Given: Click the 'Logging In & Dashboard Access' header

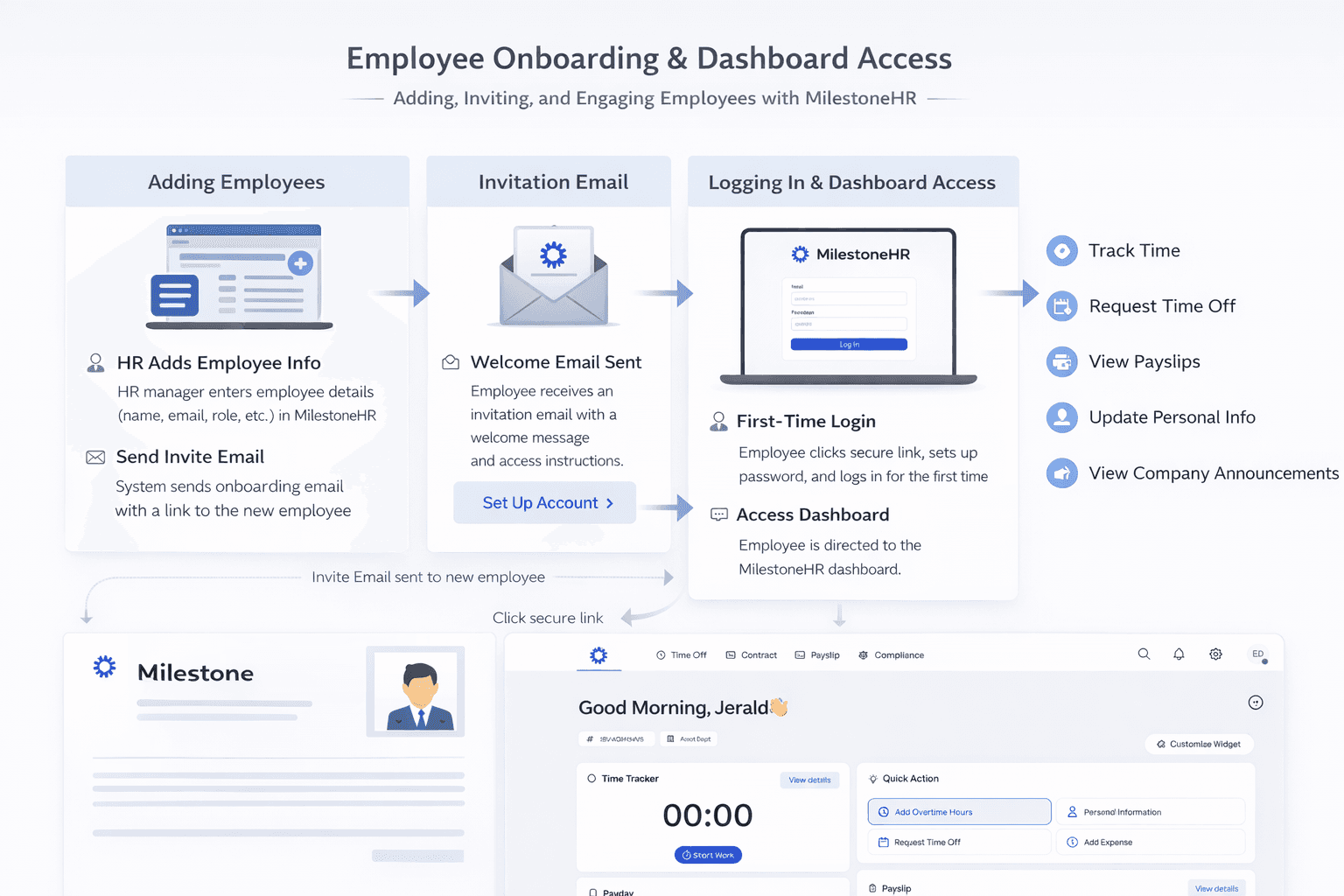Looking at the screenshot, I should coord(852,183).
